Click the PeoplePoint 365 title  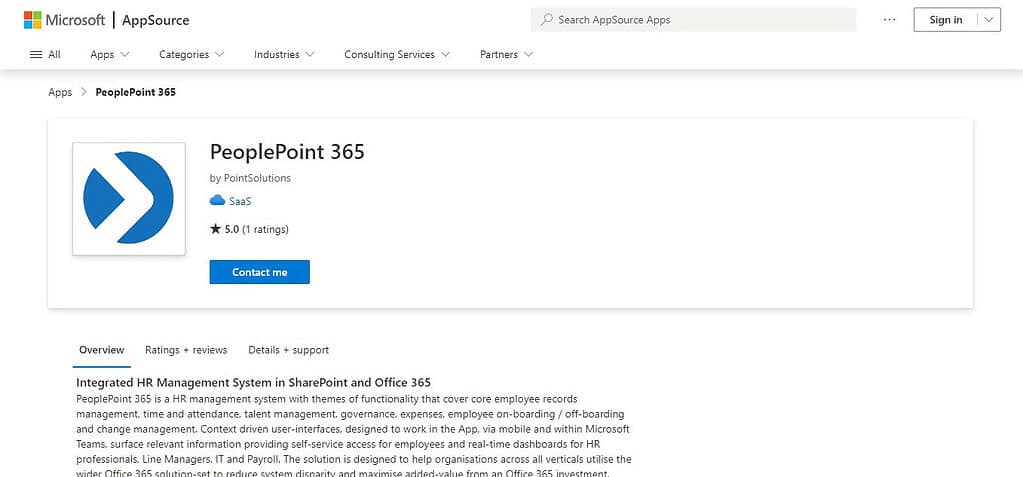point(287,152)
